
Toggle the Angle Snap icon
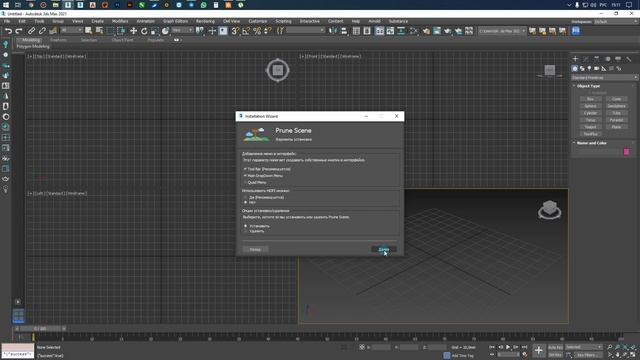(246, 31)
